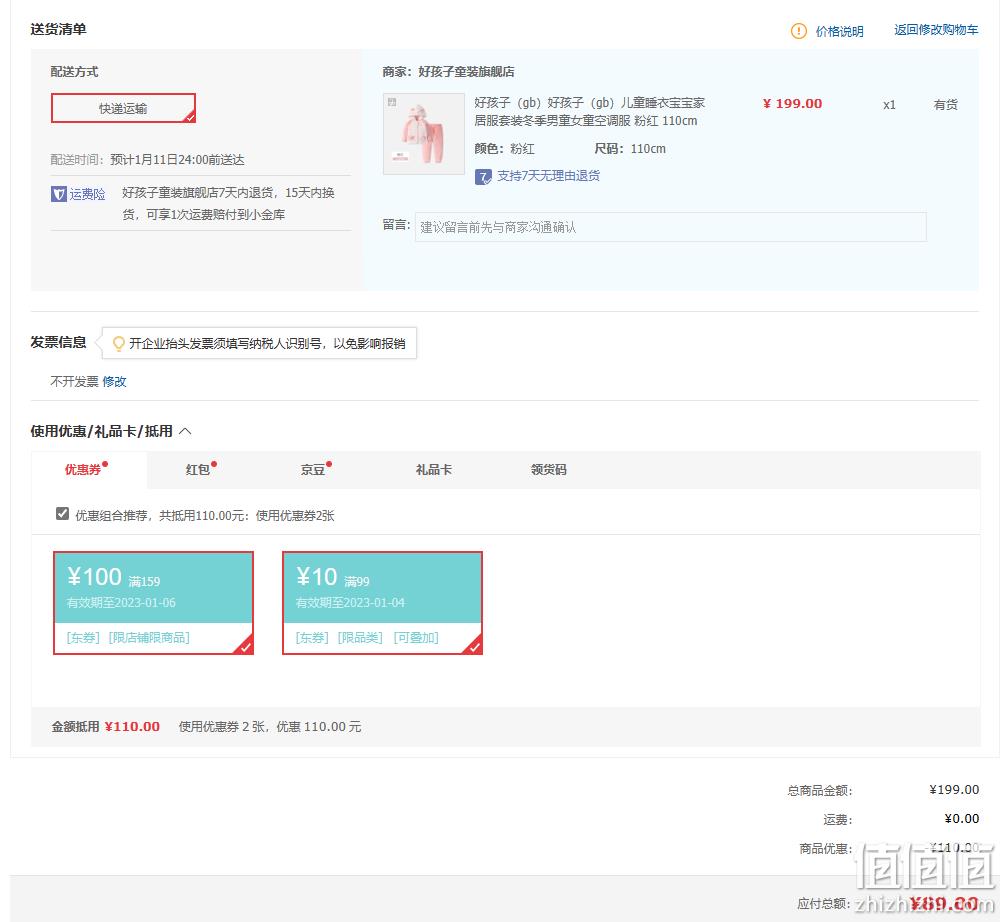The width and height of the screenshot is (1004, 922).
Task: Click 颜色 粉红 color text
Action: 505,149
